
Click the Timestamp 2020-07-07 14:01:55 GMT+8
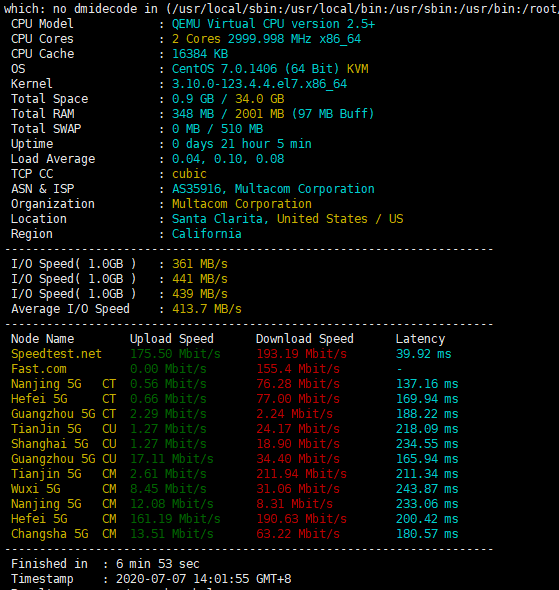click(x=203, y=579)
